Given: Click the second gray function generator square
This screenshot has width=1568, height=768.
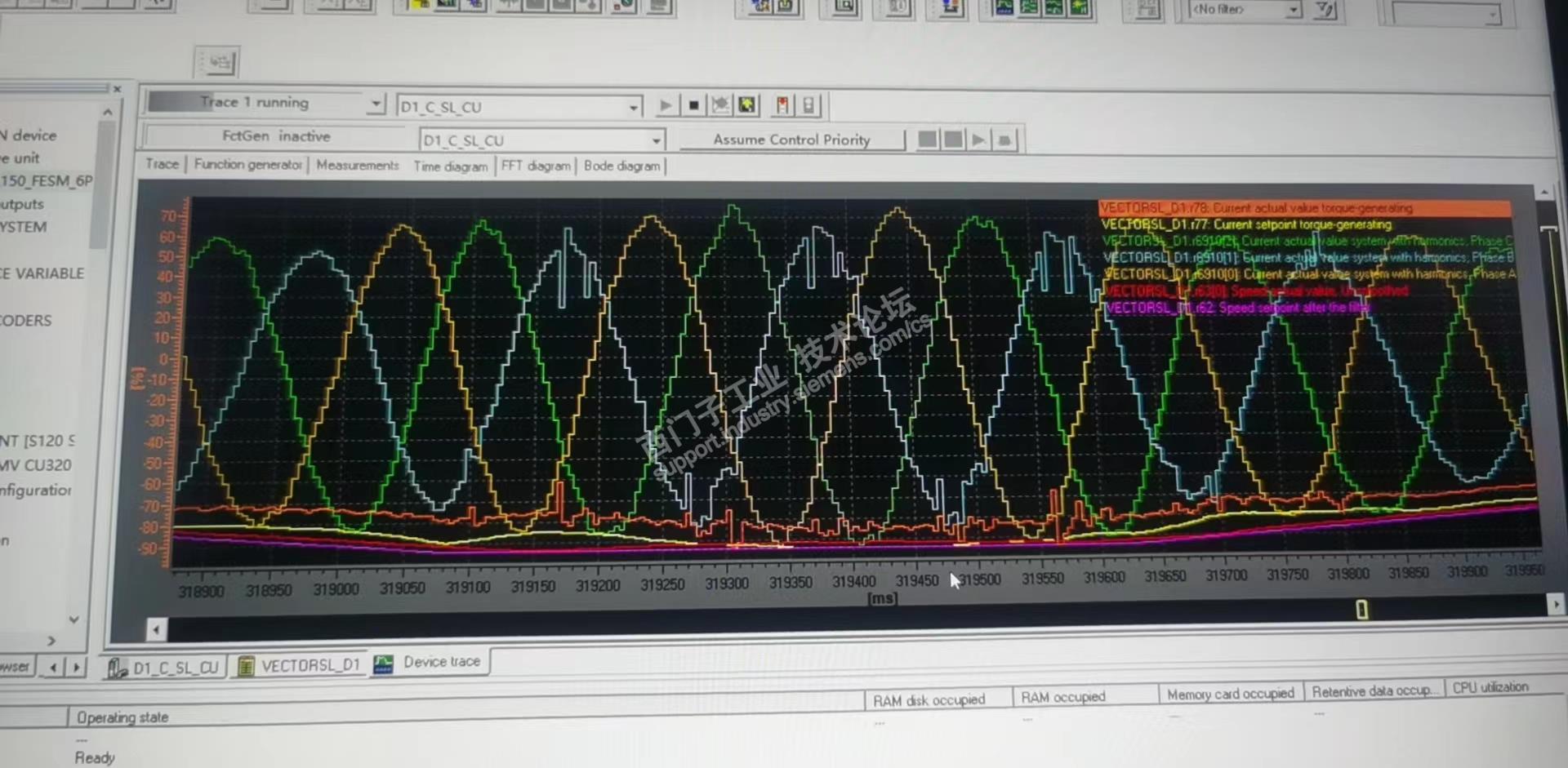Looking at the screenshot, I should tap(952, 140).
